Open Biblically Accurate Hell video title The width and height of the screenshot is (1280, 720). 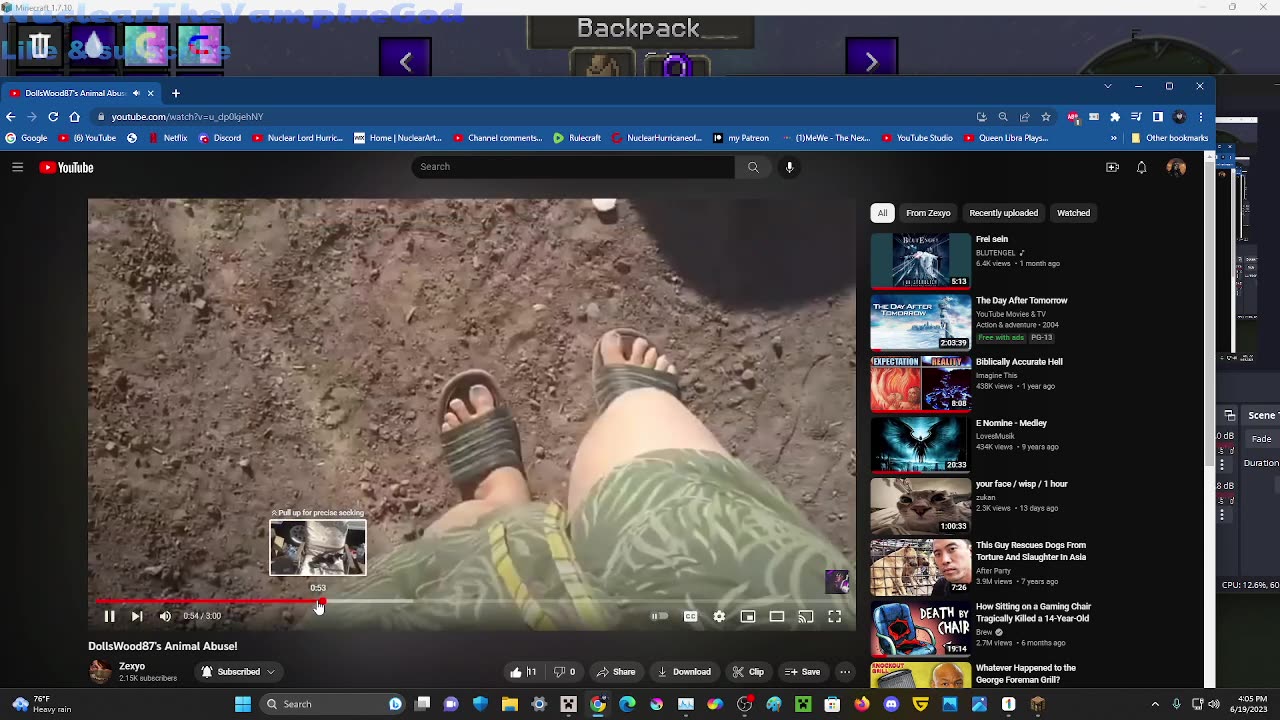coord(1019,362)
